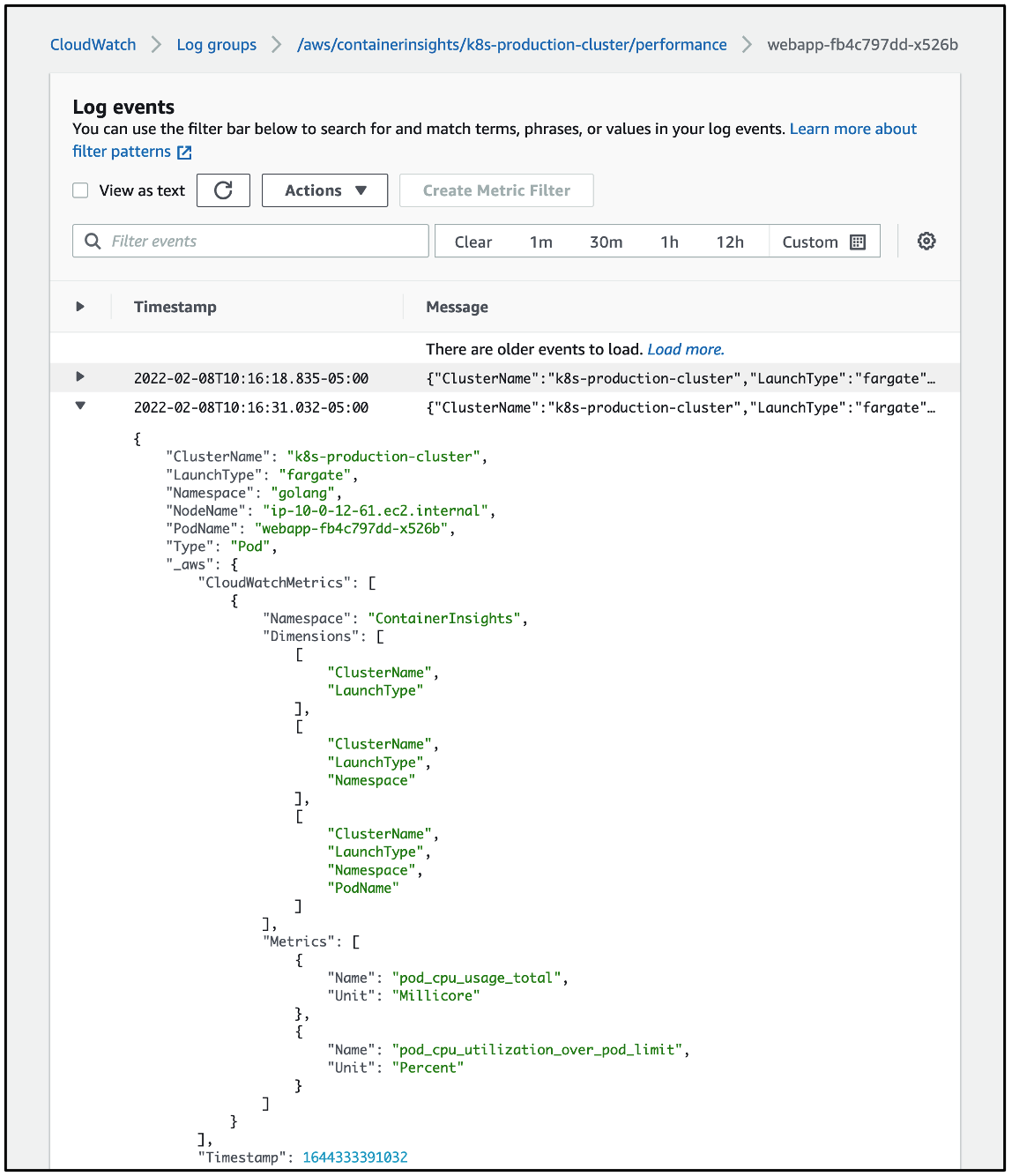
Task: Click the magnifier icon in the filter bar
Action: point(93,241)
